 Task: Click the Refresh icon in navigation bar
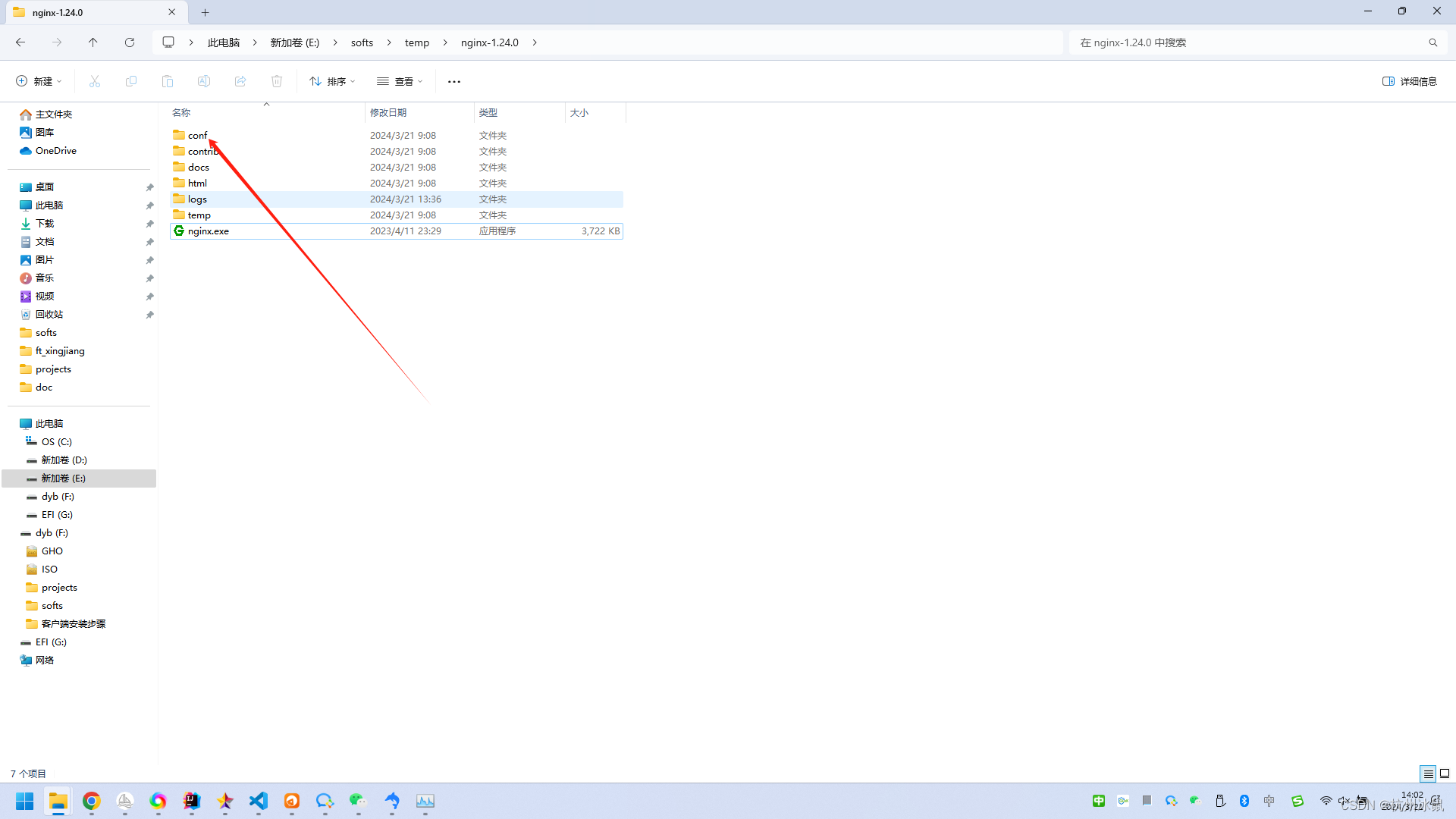click(x=130, y=42)
